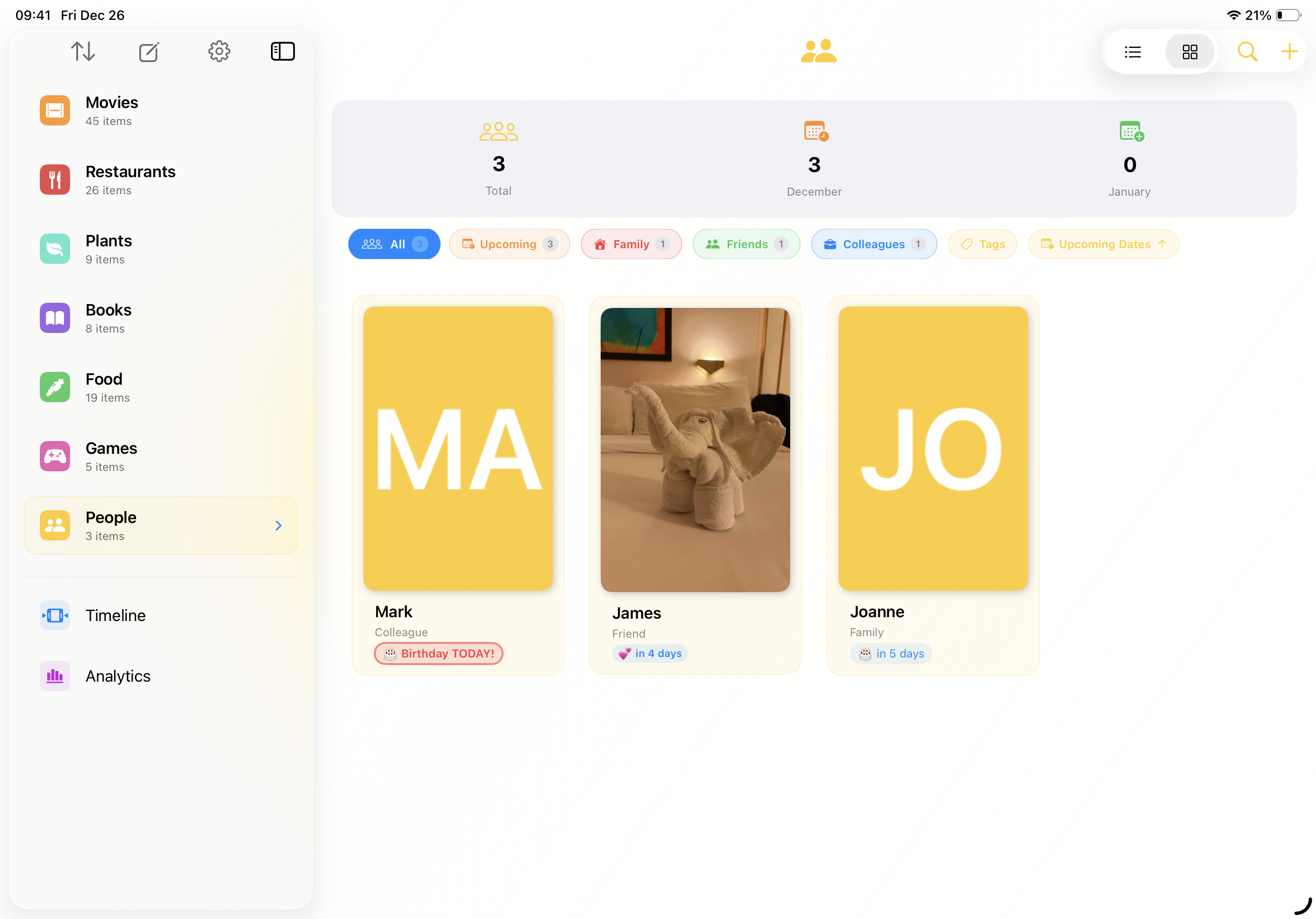
Task: Open Timeline in the sidebar
Action: pyautogui.click(x=115, y=615)
